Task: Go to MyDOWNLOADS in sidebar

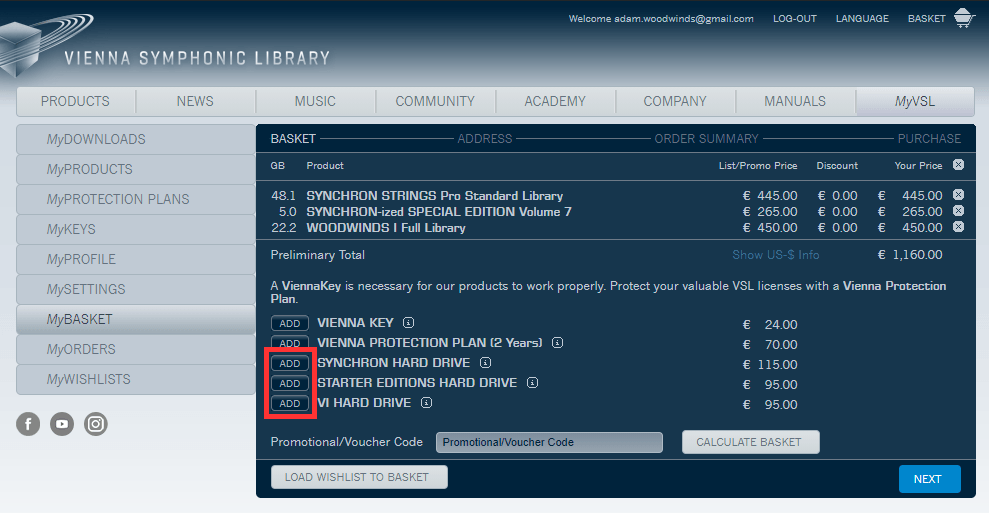Action: (x=136, y=139)
